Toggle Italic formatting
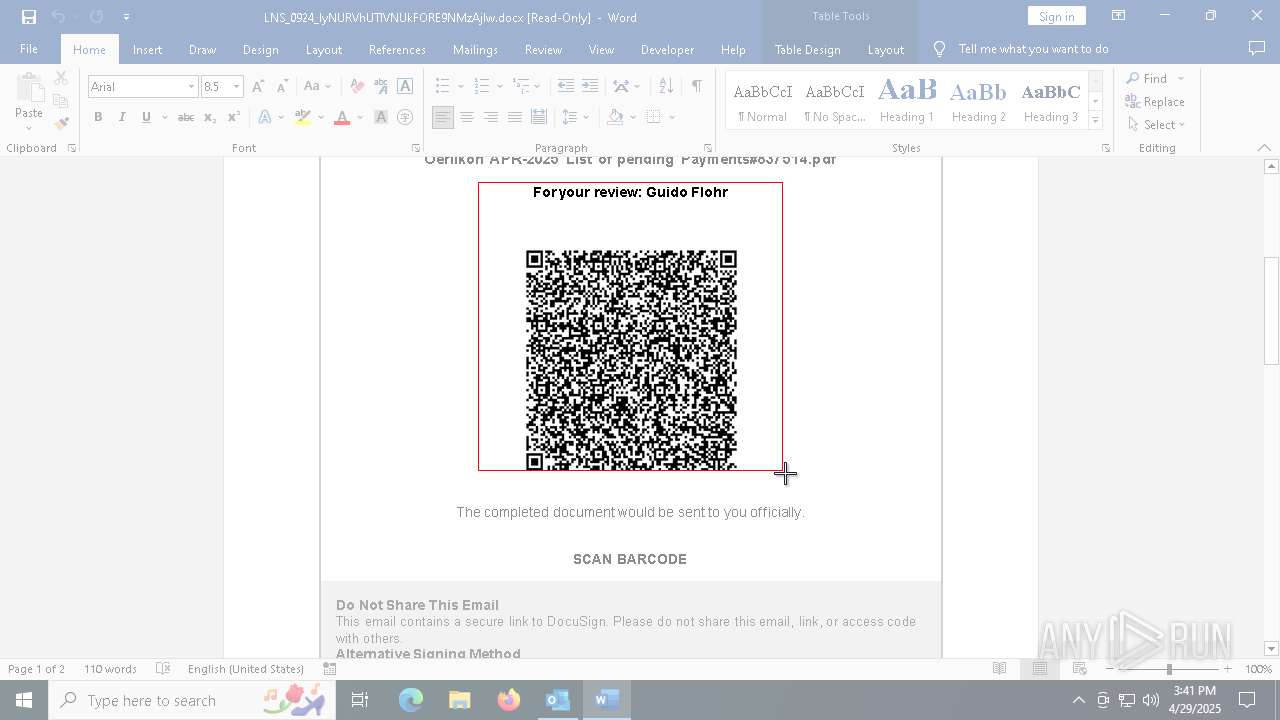 pyautogui.click(x=122, y=117)
